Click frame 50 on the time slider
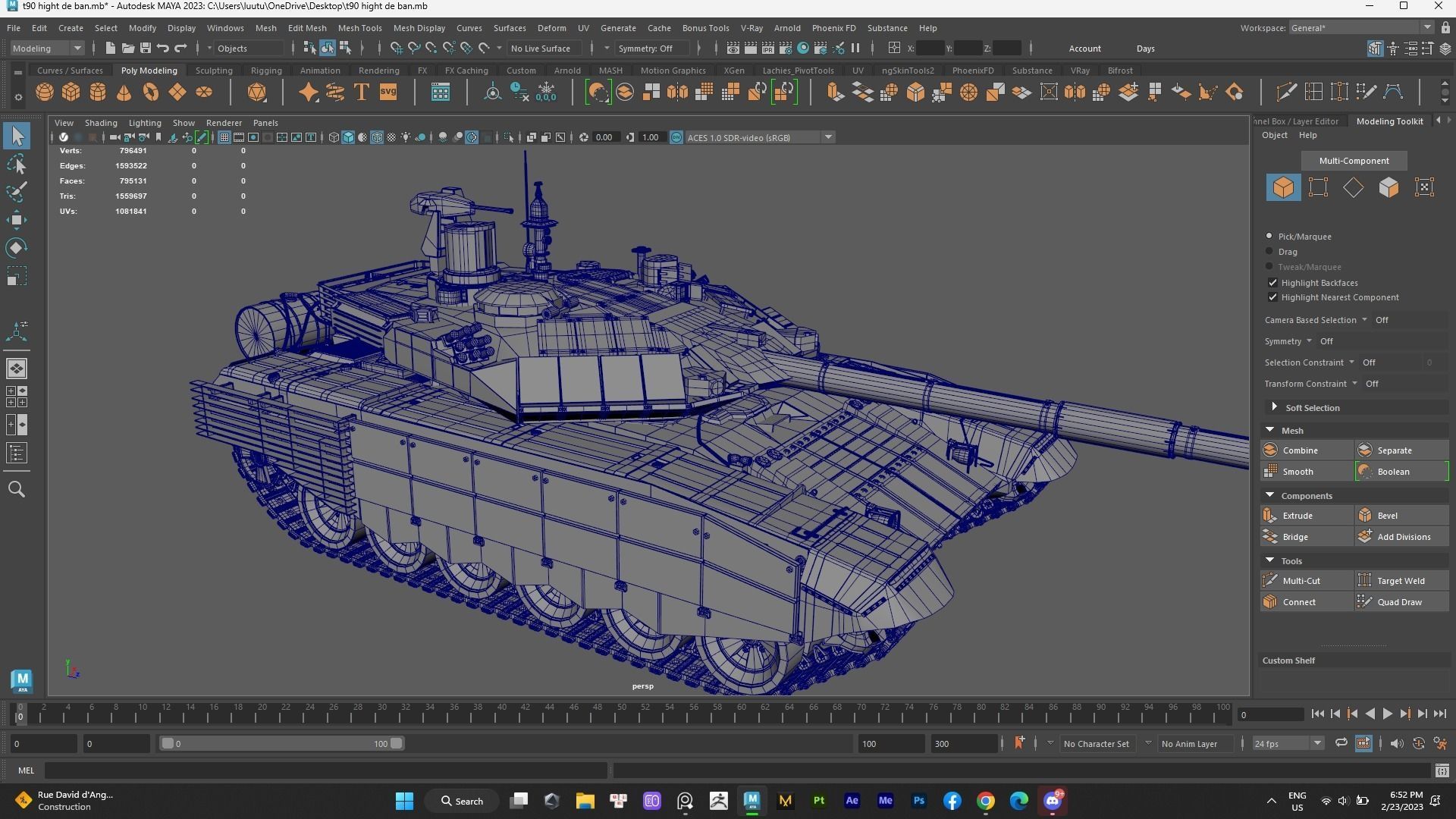The height and width of the screenshot is (819, 1456). tap(622, 713)
